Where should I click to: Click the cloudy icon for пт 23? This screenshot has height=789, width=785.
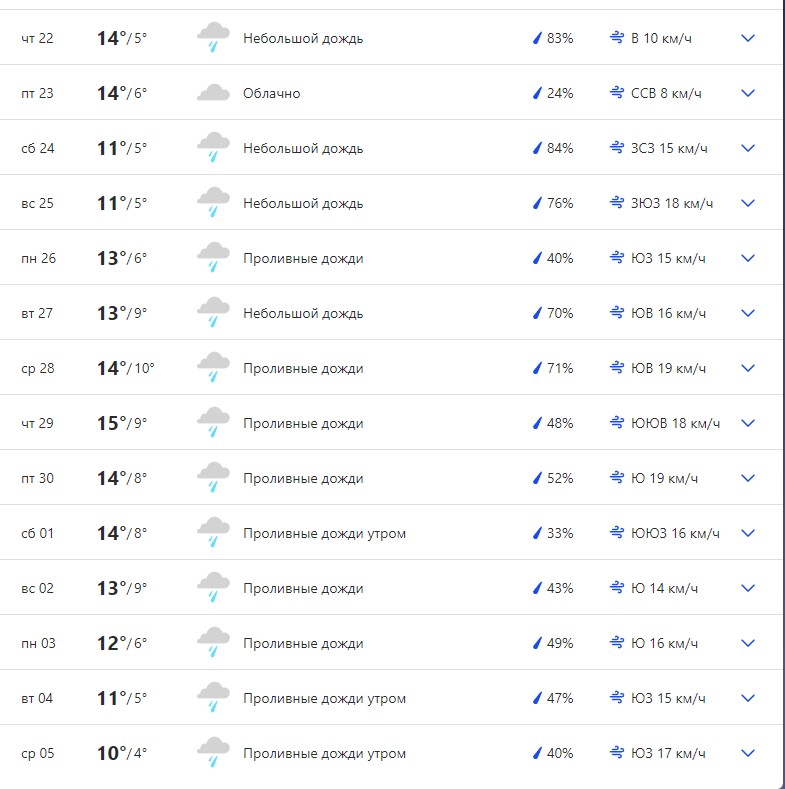coord(213,93)
